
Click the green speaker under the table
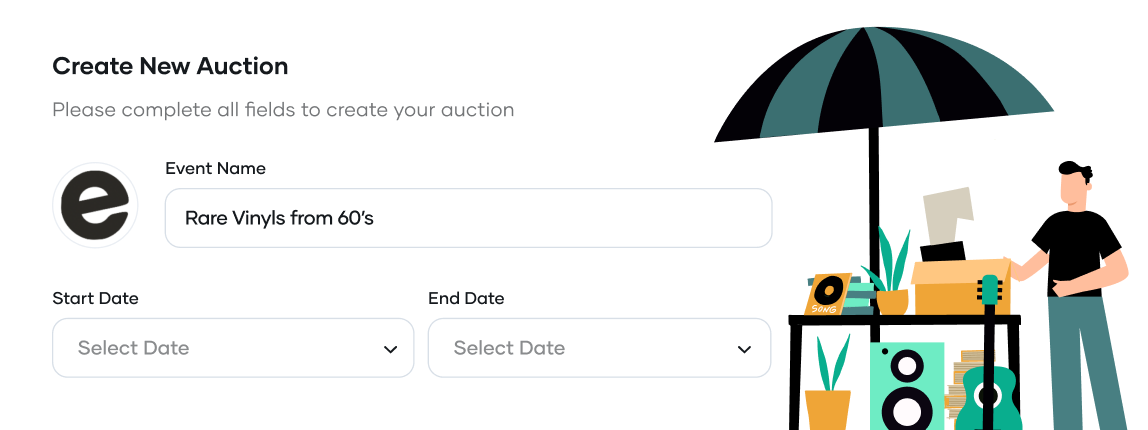tap(907, 385)
